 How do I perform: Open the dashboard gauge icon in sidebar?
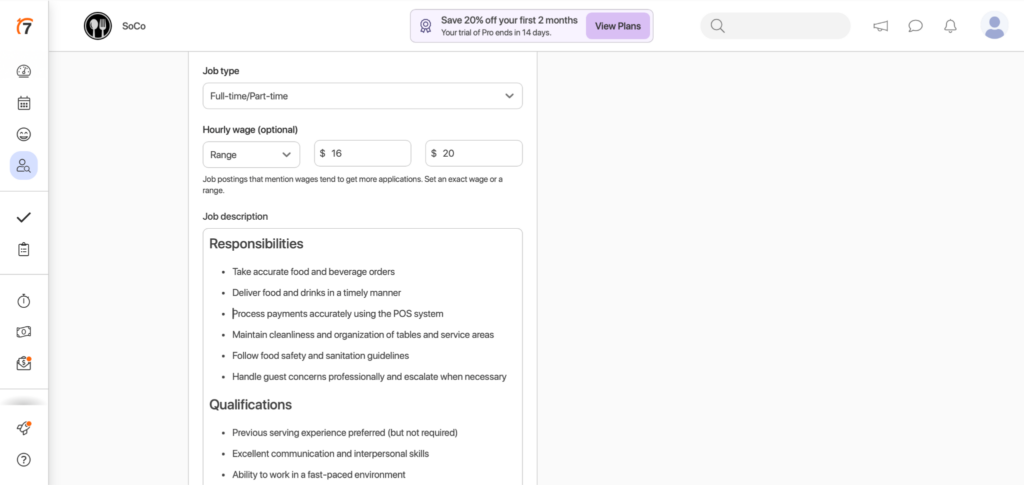[x=24, y=71]
